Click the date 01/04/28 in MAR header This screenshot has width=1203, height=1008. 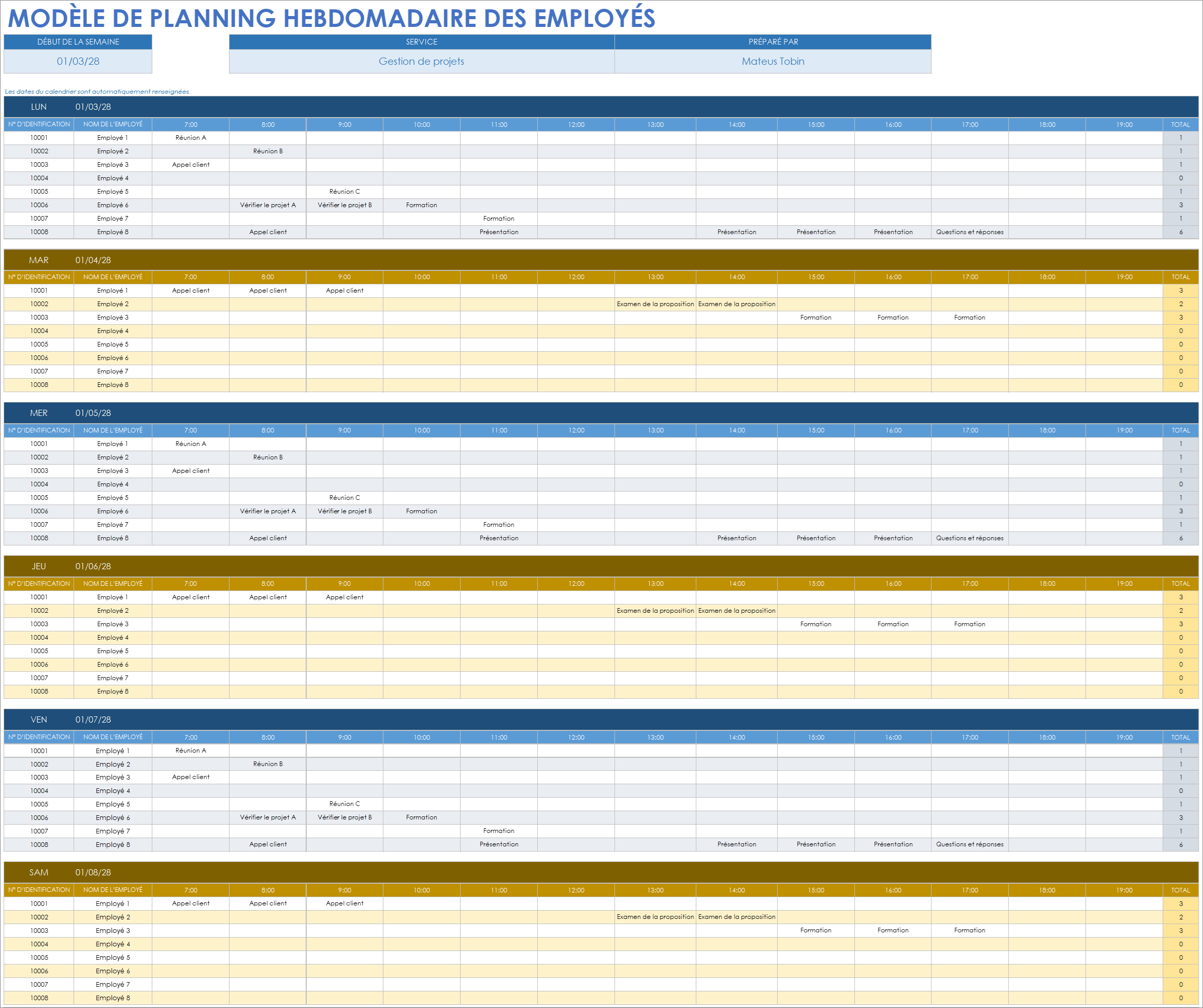(x=93, y=260)
